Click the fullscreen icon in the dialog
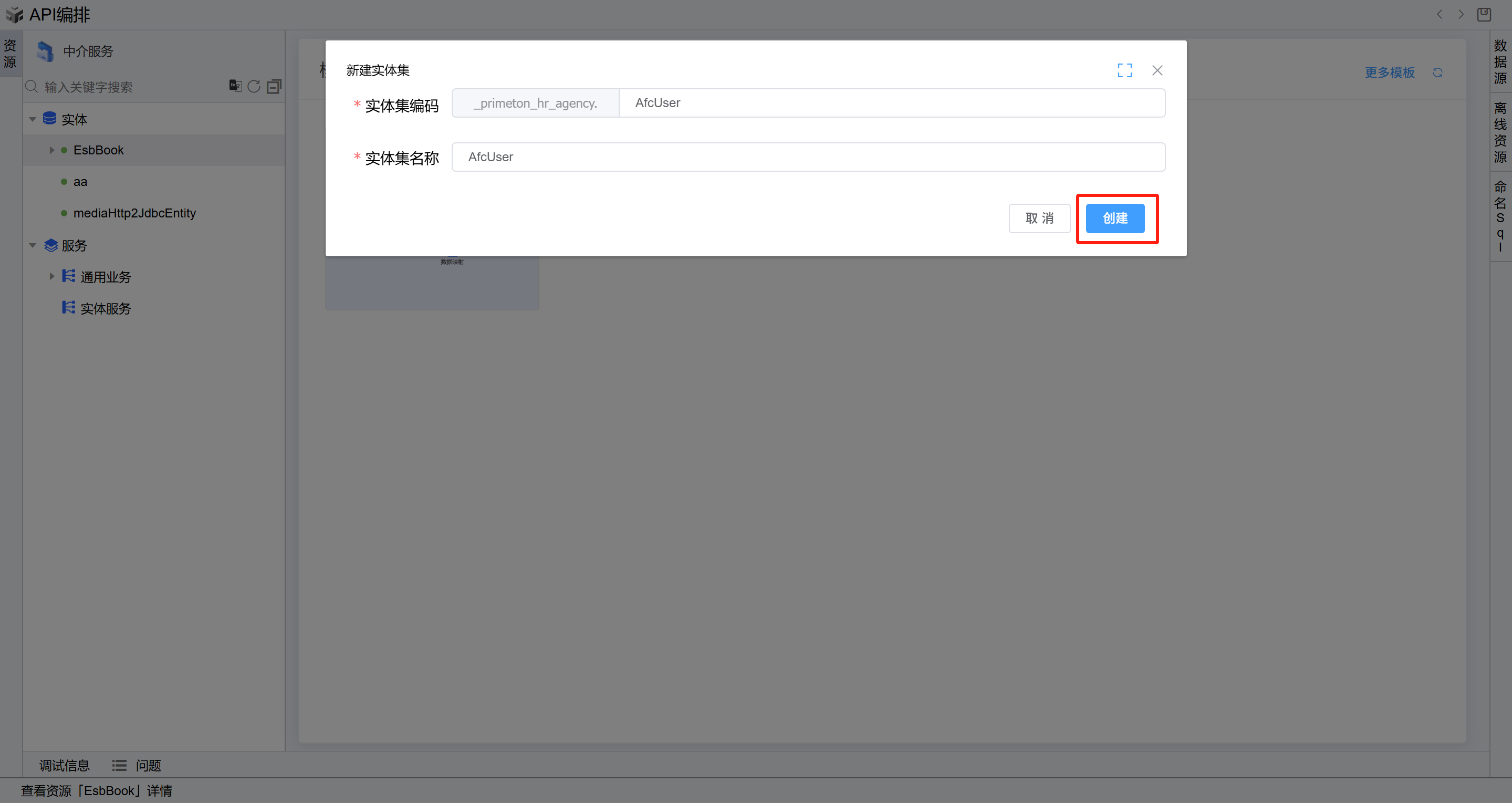Image resolution: width=1512 pixels, height=803 pixels. (1124, 70)
